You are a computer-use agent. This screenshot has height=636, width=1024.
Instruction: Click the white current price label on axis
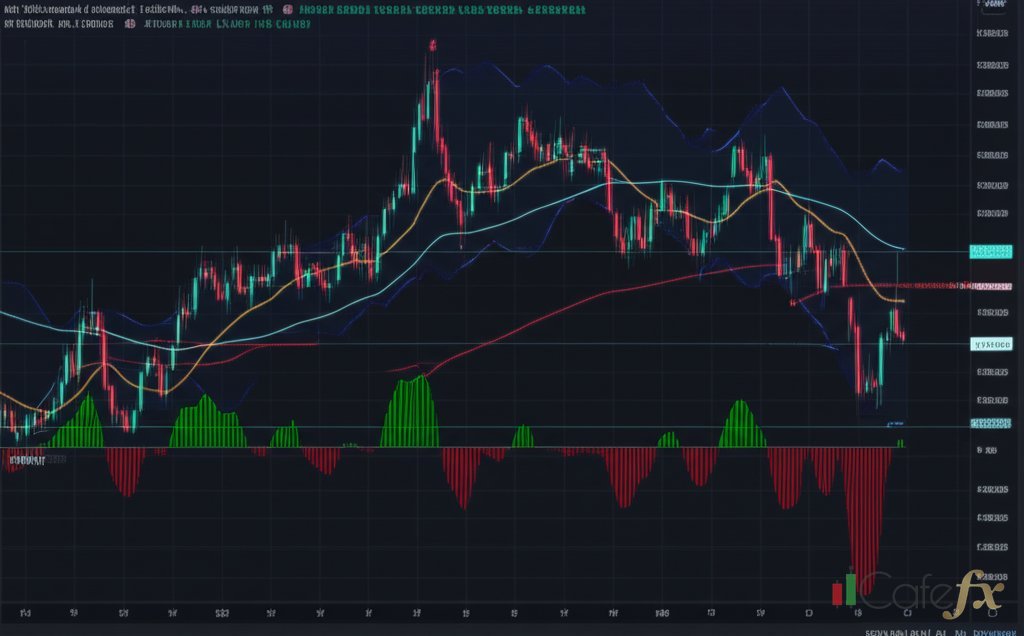pyautogui.click(x=991, y=344)
